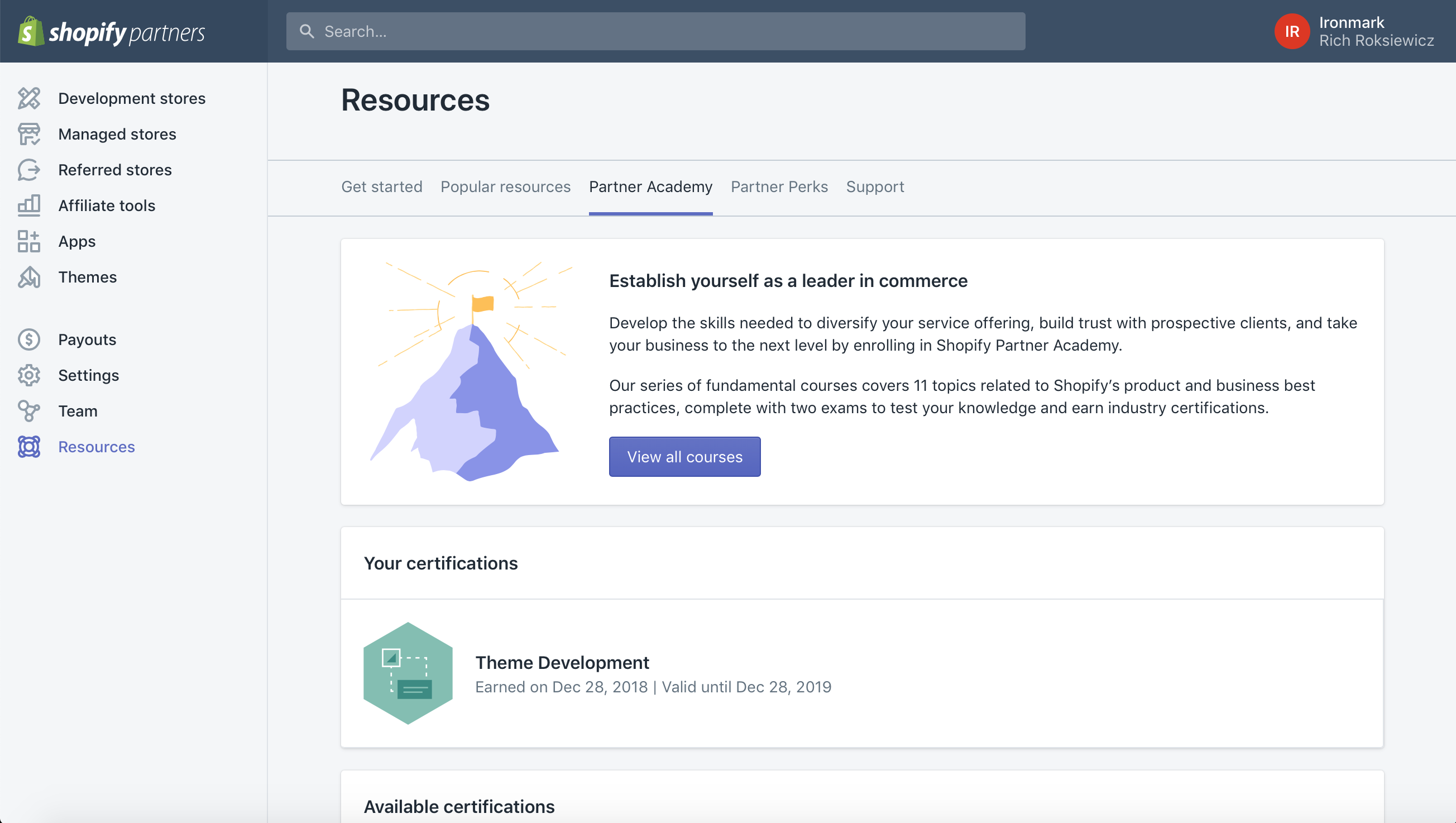1456x823 pixels.
Task: Select the Partner Perks tab
Action: tap(779, 187)
